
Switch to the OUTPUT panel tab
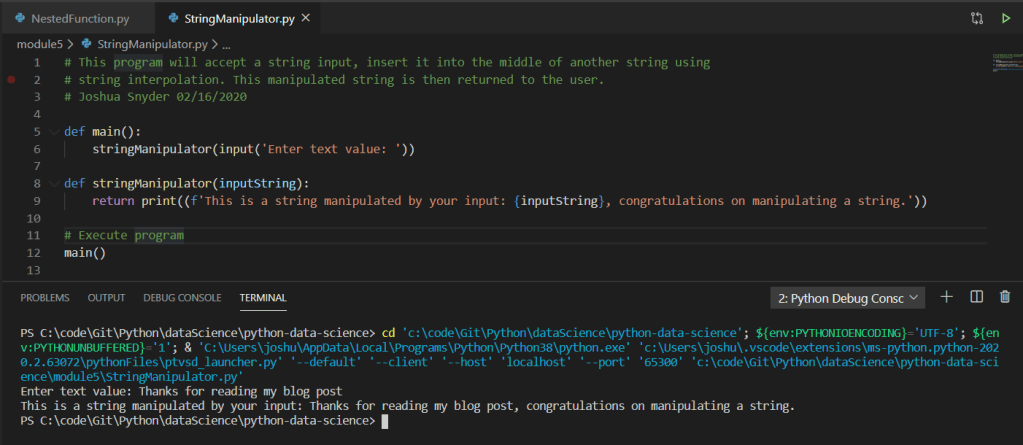106,298
